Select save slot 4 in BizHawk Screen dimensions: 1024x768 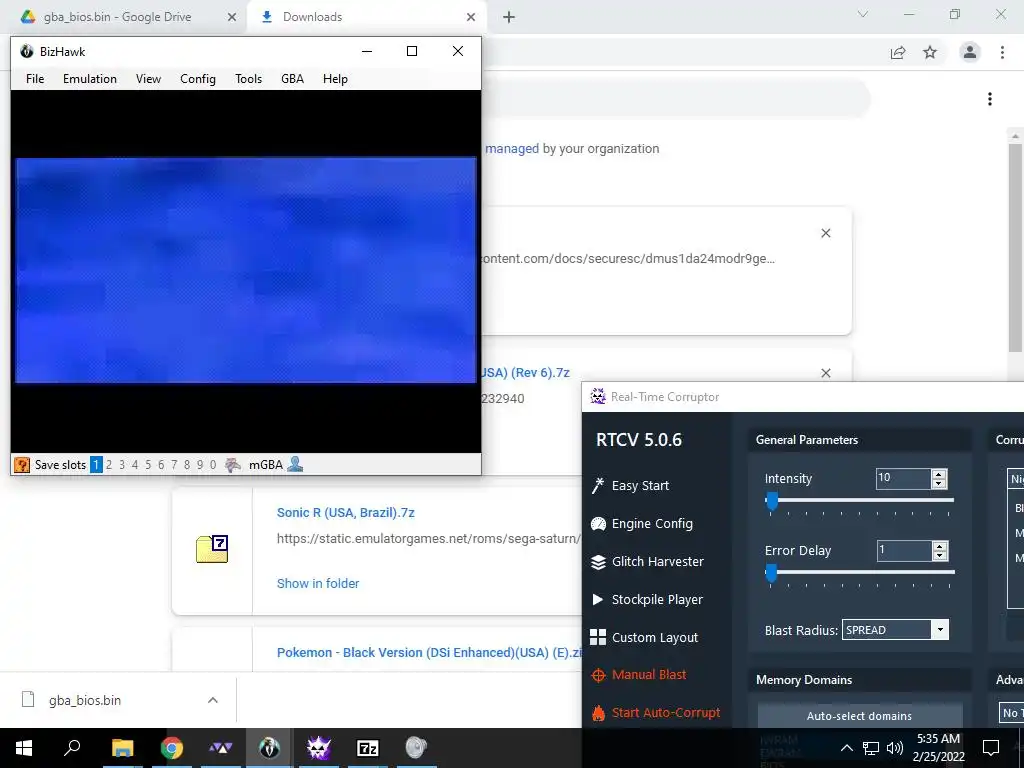pos(135,465)
